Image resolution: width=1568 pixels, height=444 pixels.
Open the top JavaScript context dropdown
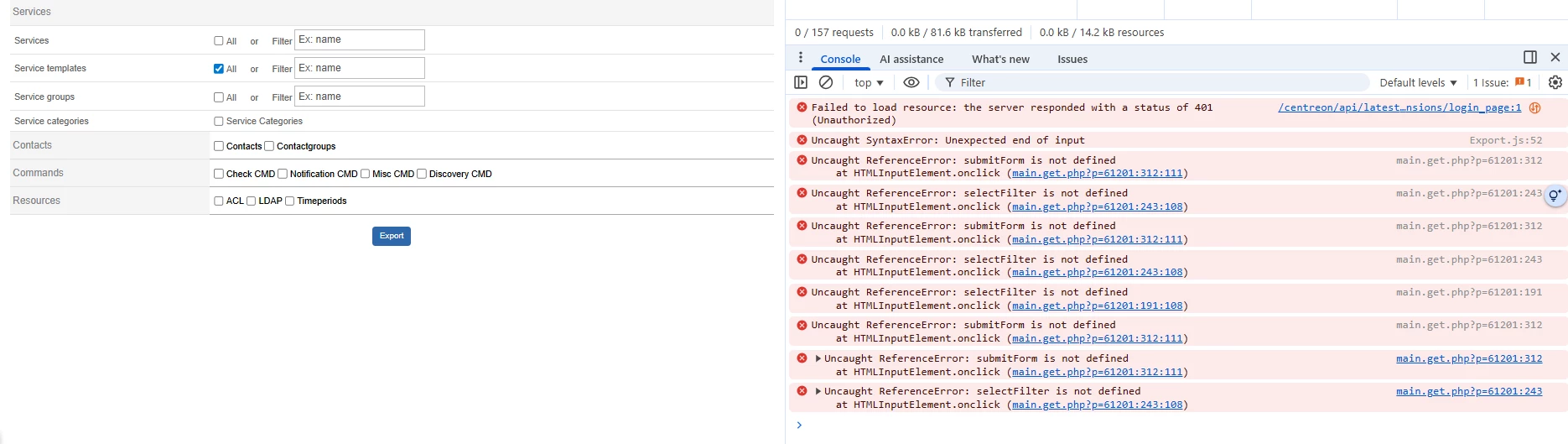869,82
